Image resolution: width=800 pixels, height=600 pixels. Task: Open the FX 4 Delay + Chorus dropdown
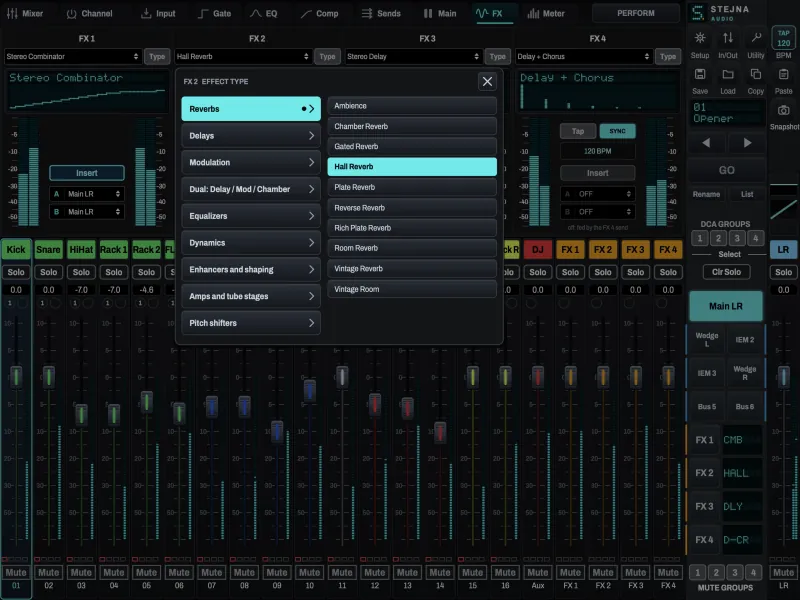pos(583,57)
